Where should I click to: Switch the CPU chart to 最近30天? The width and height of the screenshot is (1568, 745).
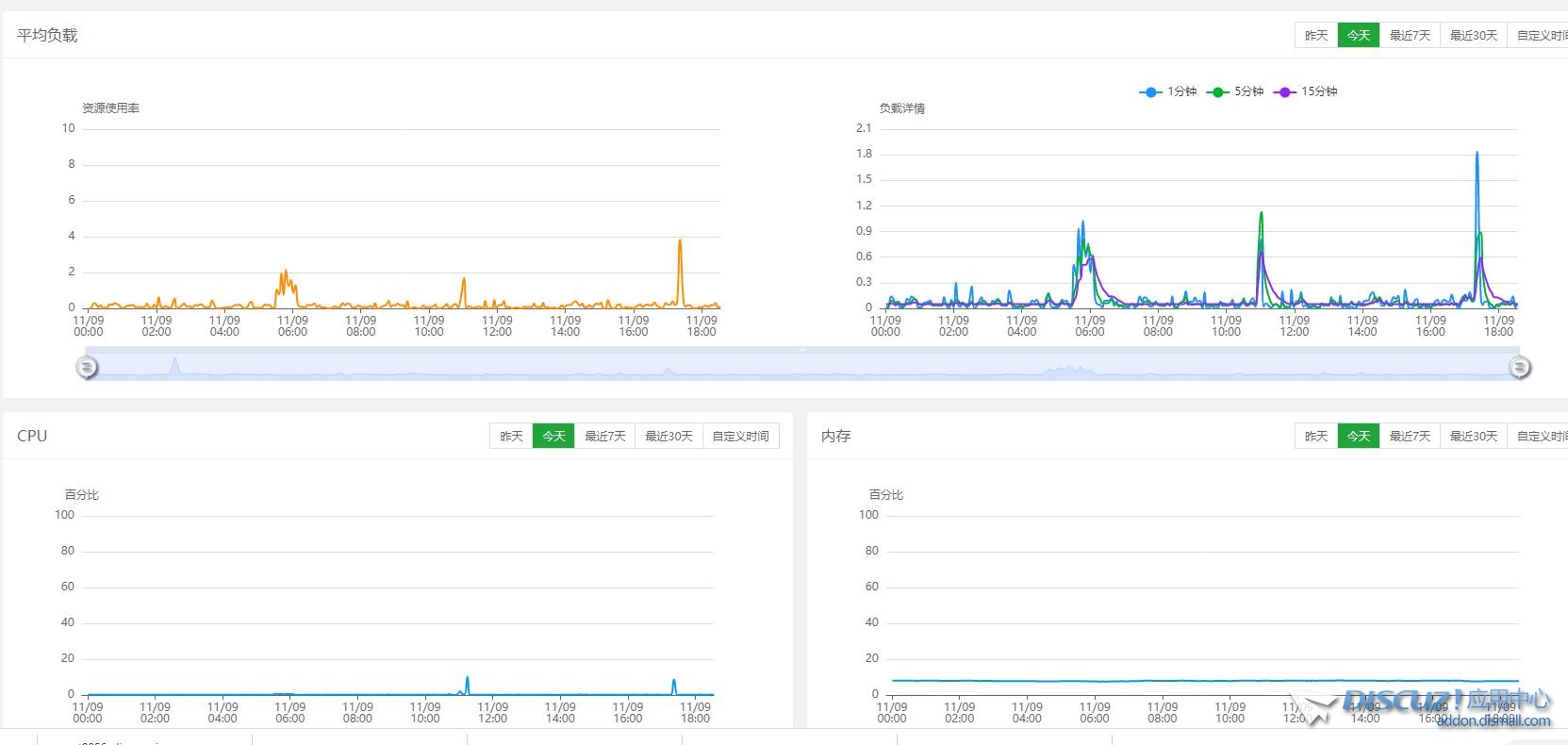coord(668,436)
